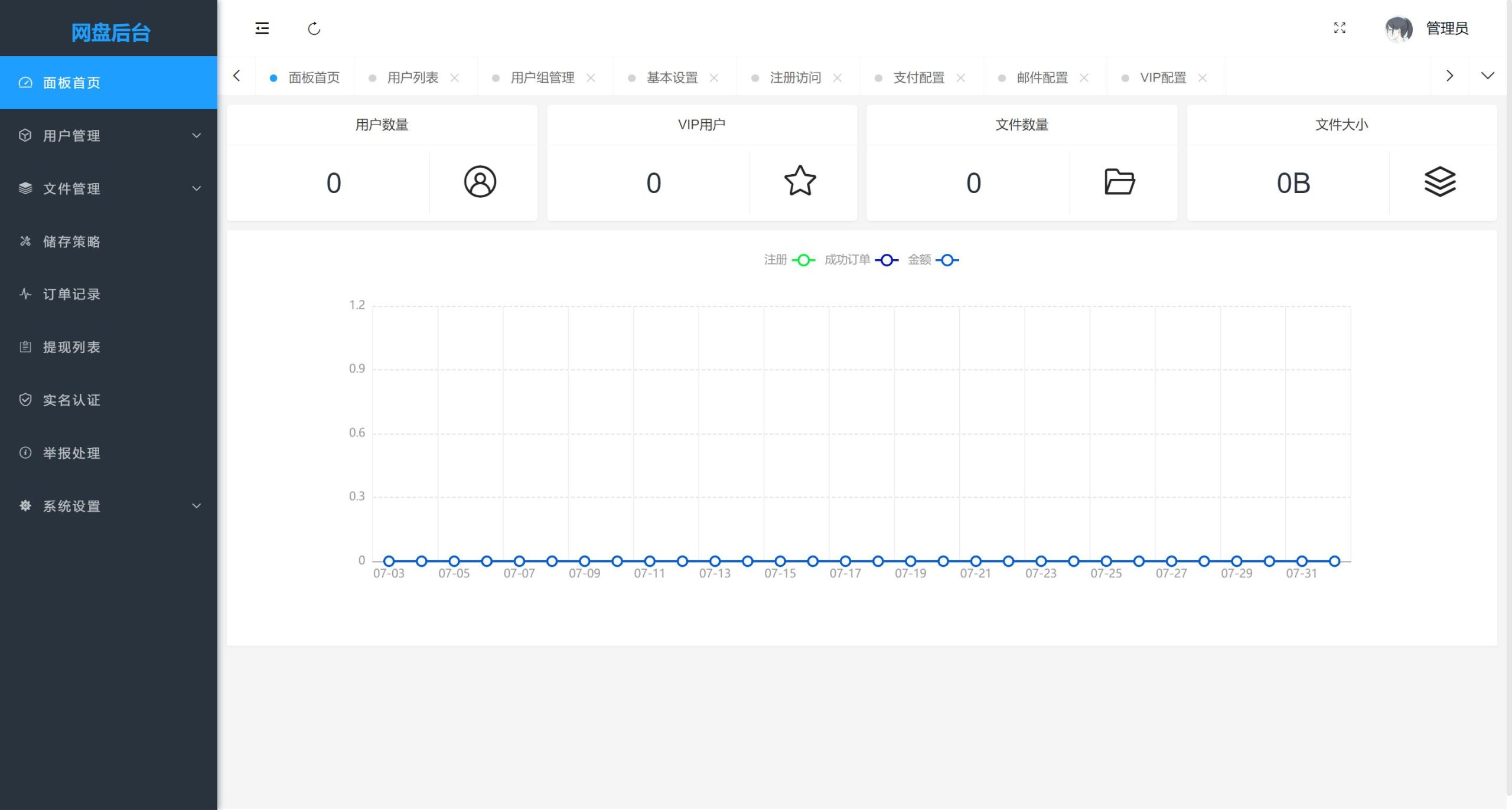This screenshot has width=1512, height=810.
Task: Expand 系统设置 submenu arrow
Action: pos(197,505)
